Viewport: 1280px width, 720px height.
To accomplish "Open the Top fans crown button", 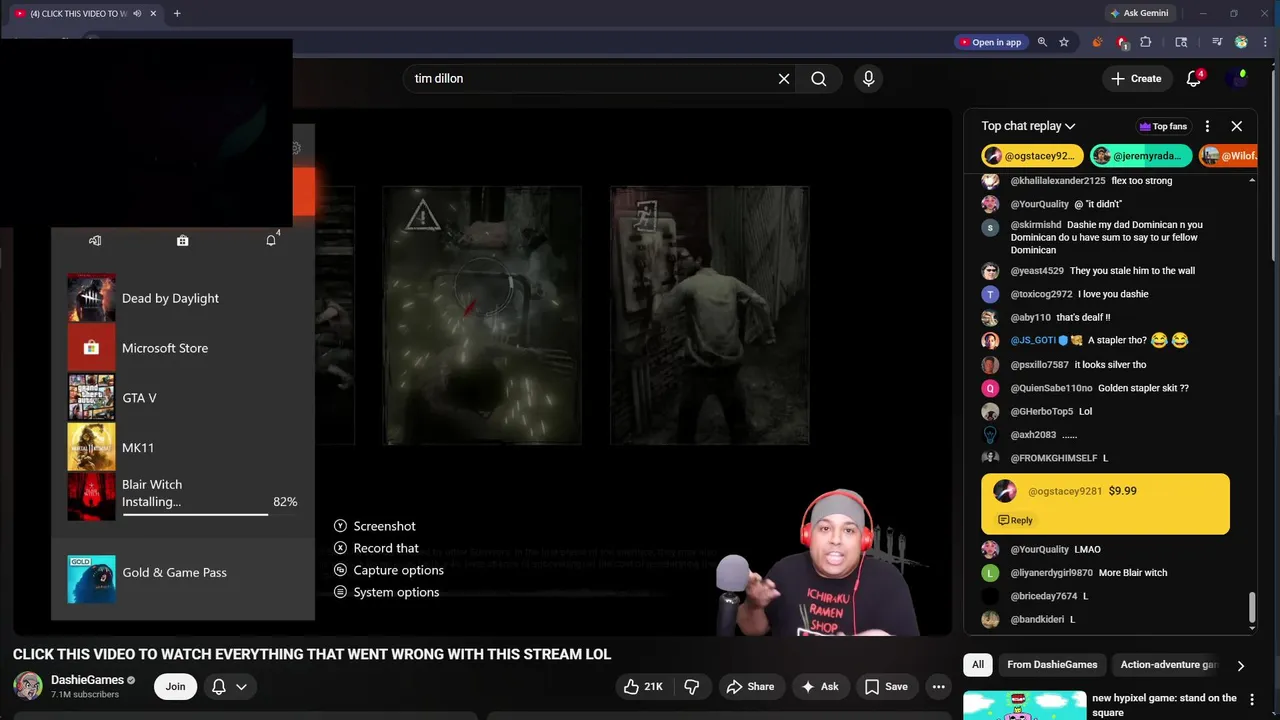I will 1163,126.
